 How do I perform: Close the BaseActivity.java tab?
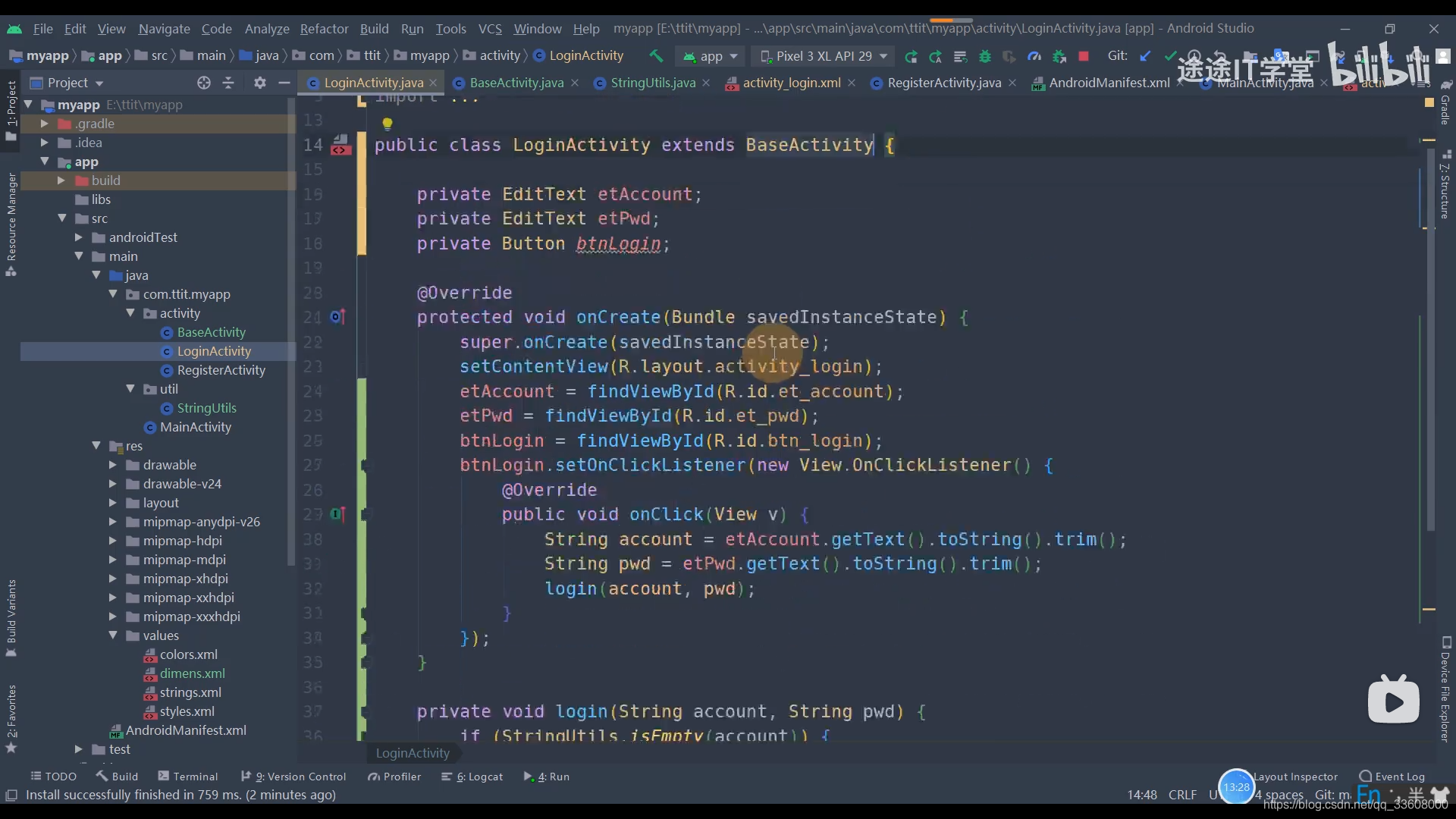574,83
